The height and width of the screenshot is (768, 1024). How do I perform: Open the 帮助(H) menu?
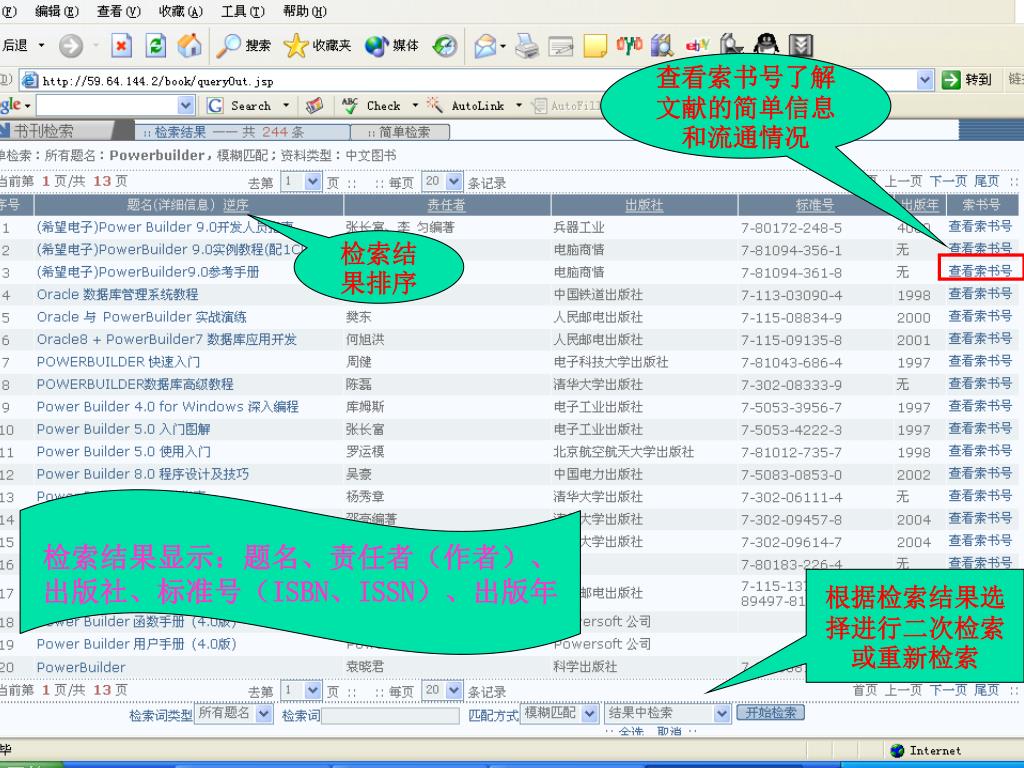click(304, 11)
